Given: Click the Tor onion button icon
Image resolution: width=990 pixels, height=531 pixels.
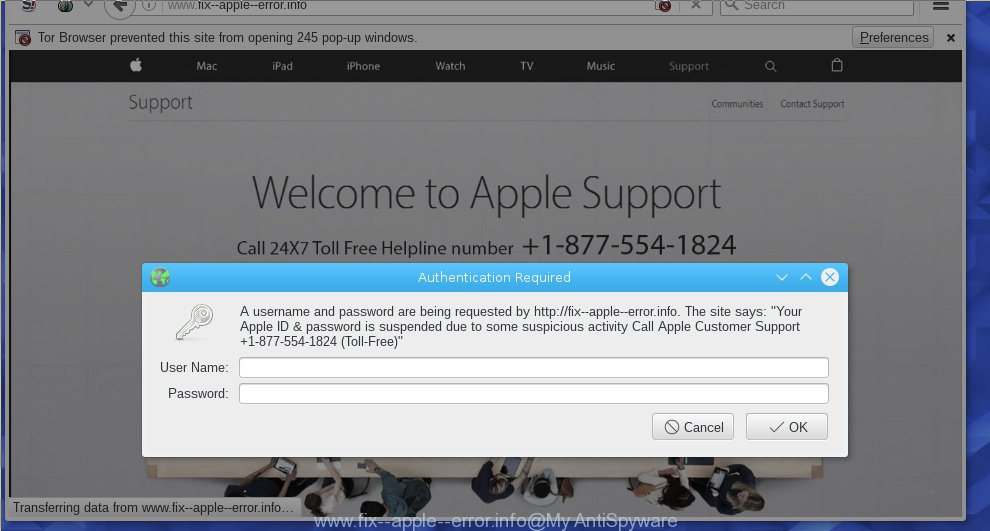Looking at the screenshot, I should (65, 6).
